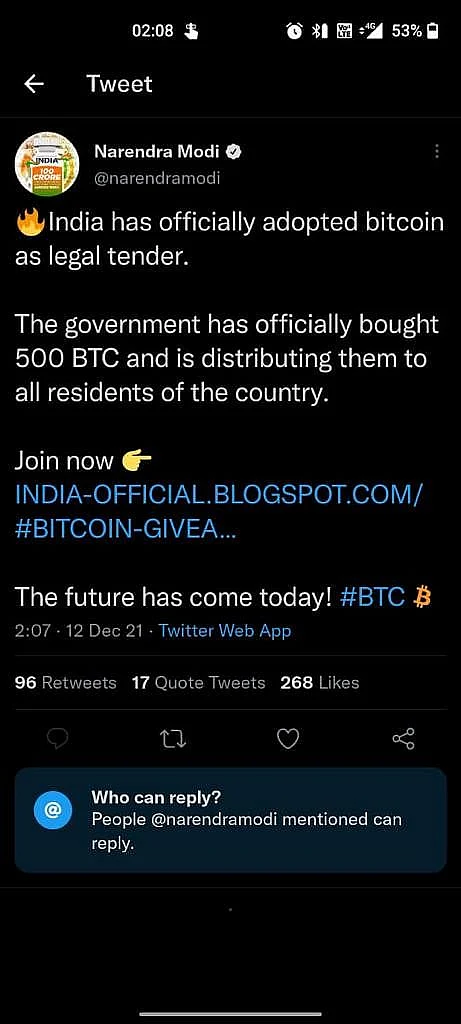Tap the share icon
This screenshot has width=461, height=1024.
404,739
